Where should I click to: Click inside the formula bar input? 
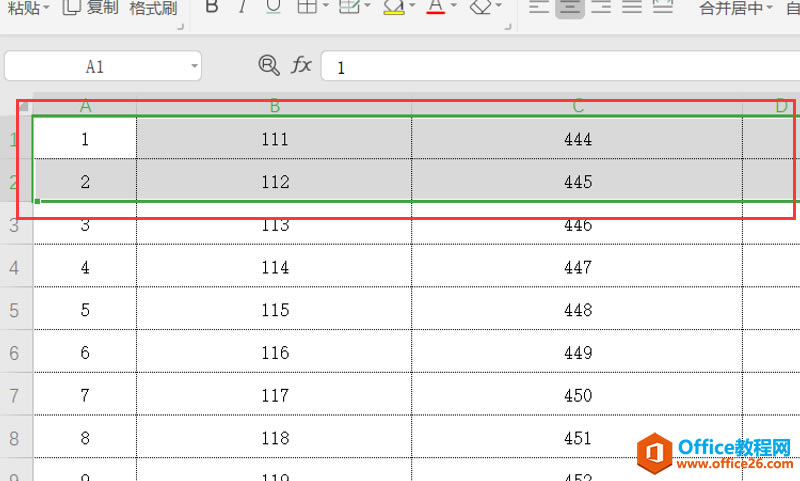pyautogui.click(x=560, y=66)
